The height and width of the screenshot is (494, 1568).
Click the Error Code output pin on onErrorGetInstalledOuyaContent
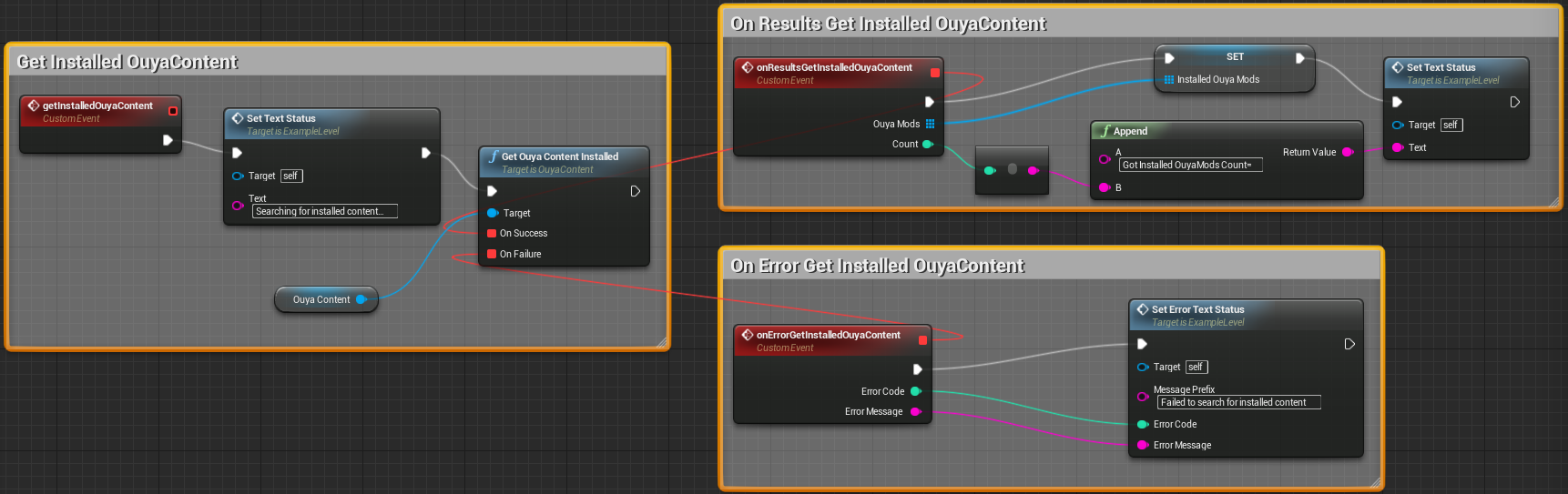(x=916, y=391)
